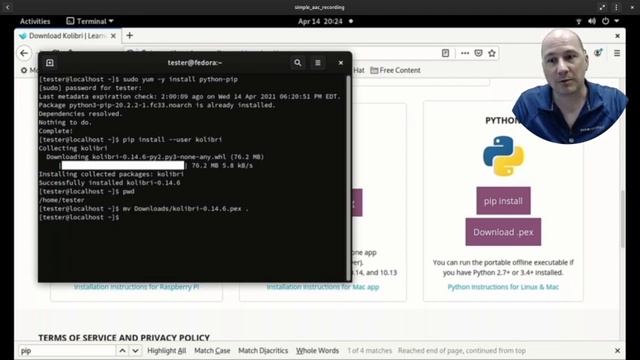The height and width of the screenshot is (360, 640).
Task: Save page to Pocket icon
Action: [478, 53]
